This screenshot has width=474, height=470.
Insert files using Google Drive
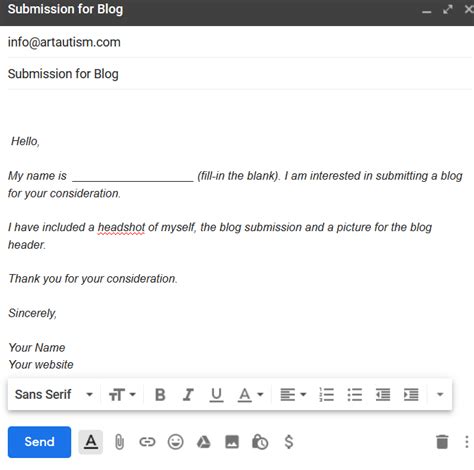pyautogui.click(x=204, y=442)
